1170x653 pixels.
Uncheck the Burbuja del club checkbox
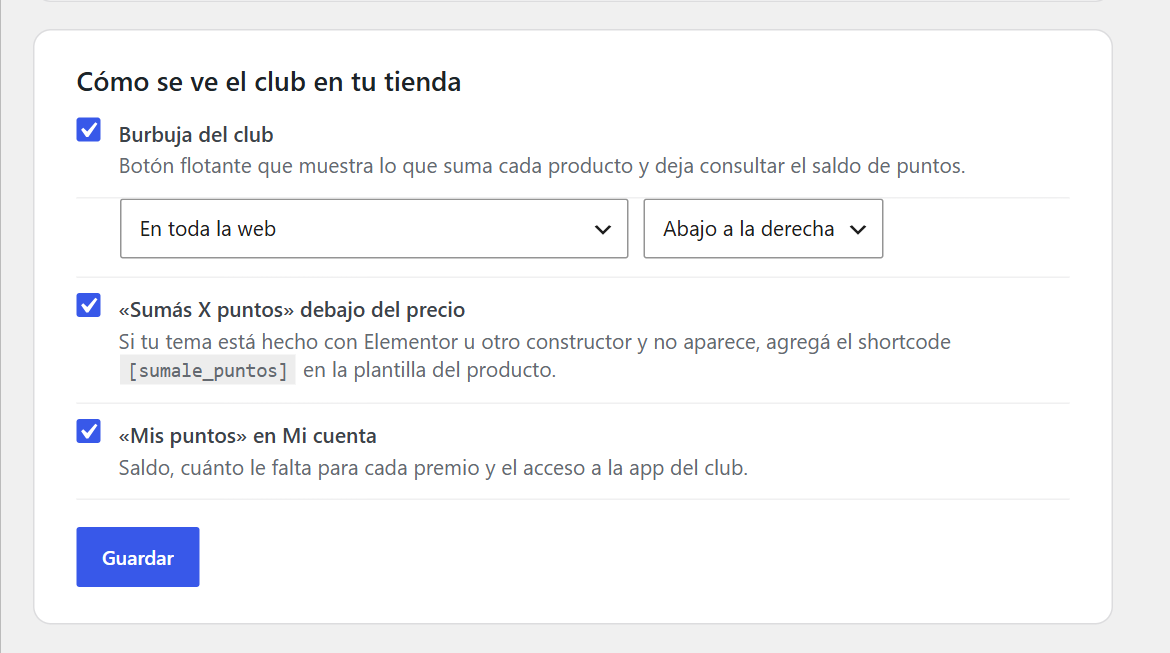pos(89,130)
